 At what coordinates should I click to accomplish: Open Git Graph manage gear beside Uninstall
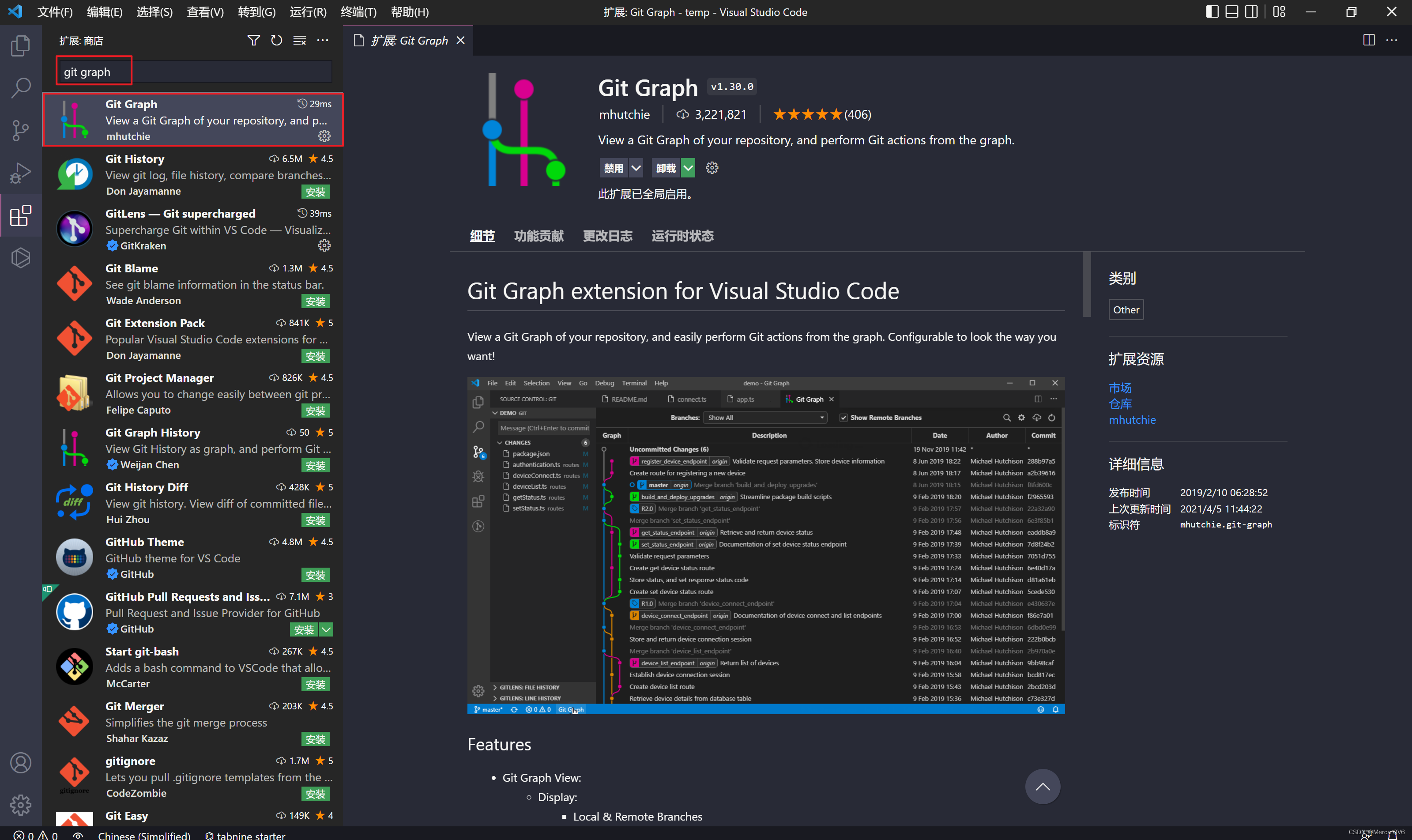[712, 168]
